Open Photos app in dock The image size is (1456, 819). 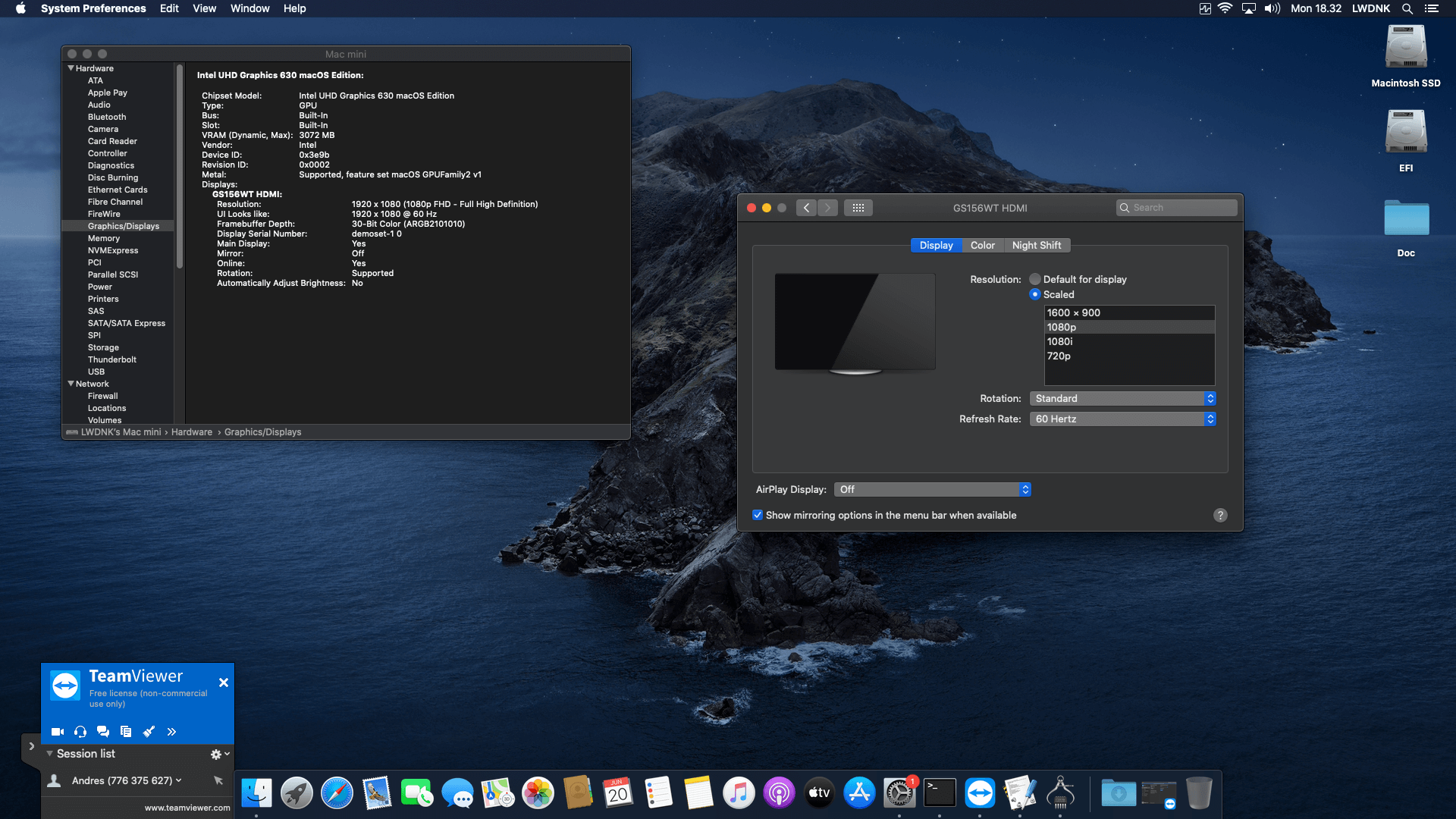[538, 793]
